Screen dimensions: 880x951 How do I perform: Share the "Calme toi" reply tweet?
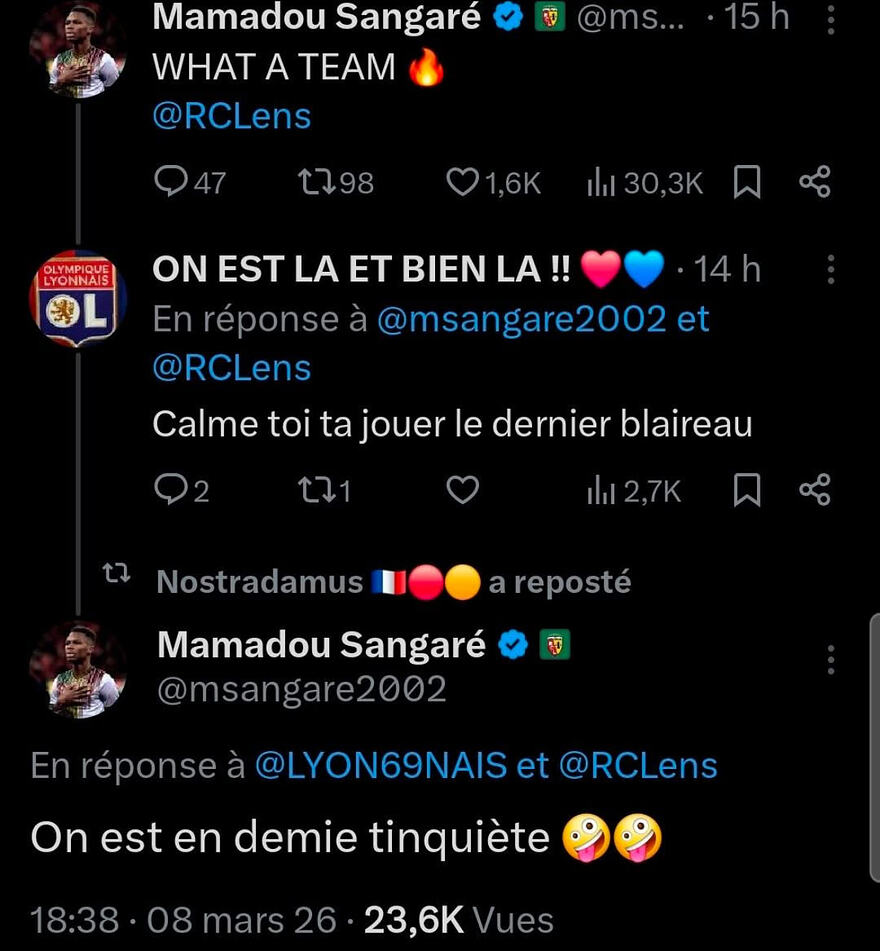pos(815,490)
